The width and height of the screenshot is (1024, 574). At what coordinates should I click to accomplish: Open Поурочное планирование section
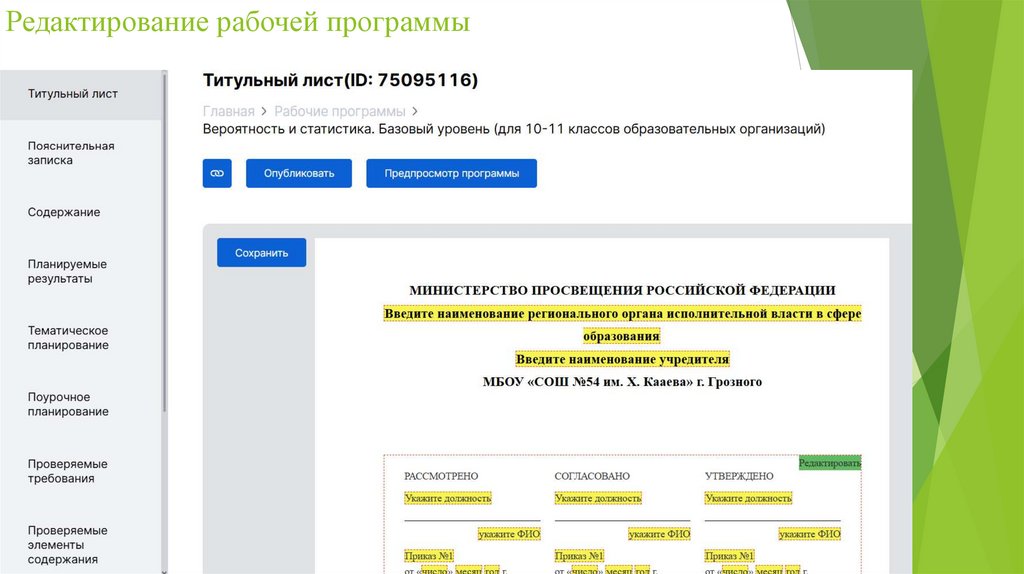68,404
